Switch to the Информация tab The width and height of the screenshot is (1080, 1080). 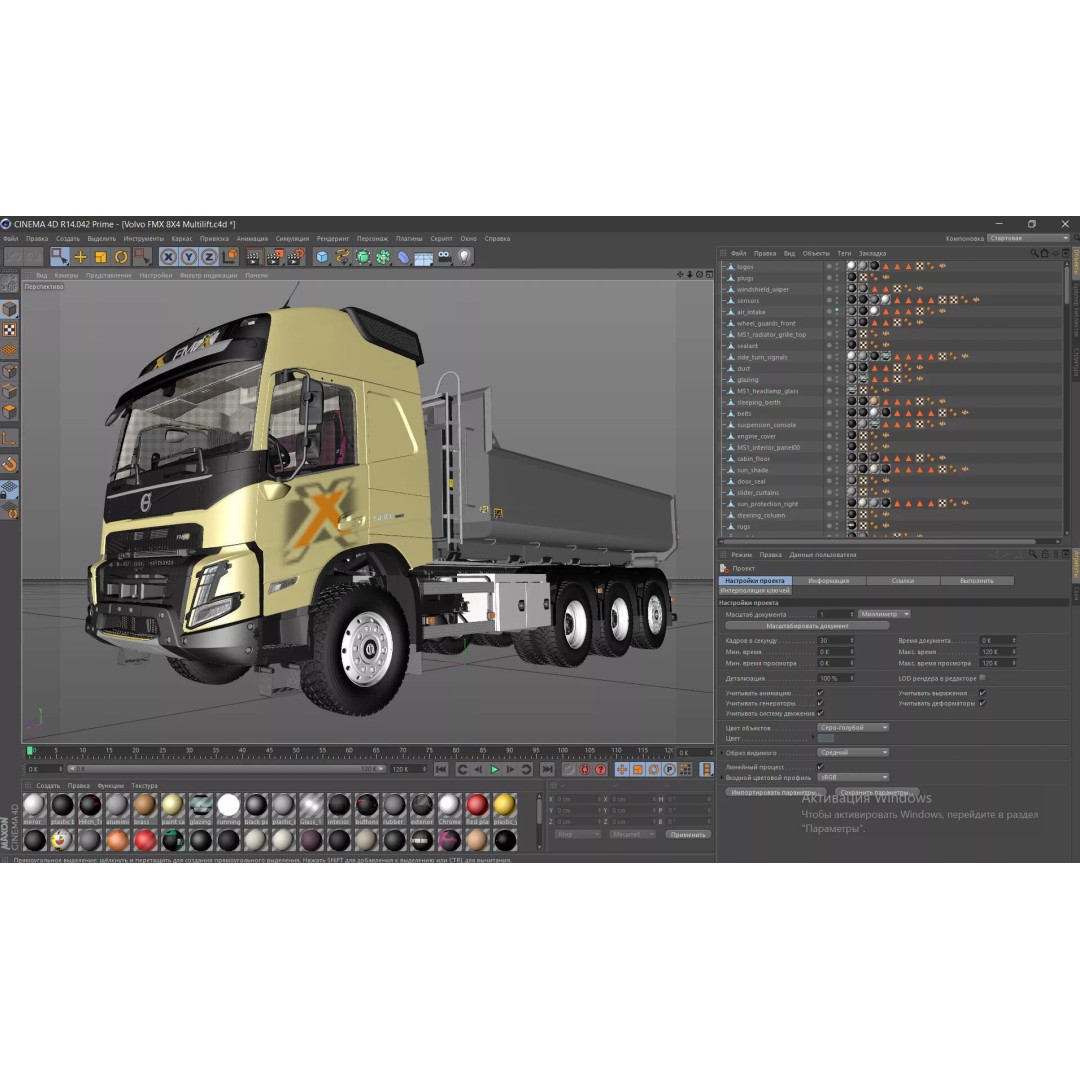[x=829, y=581]
